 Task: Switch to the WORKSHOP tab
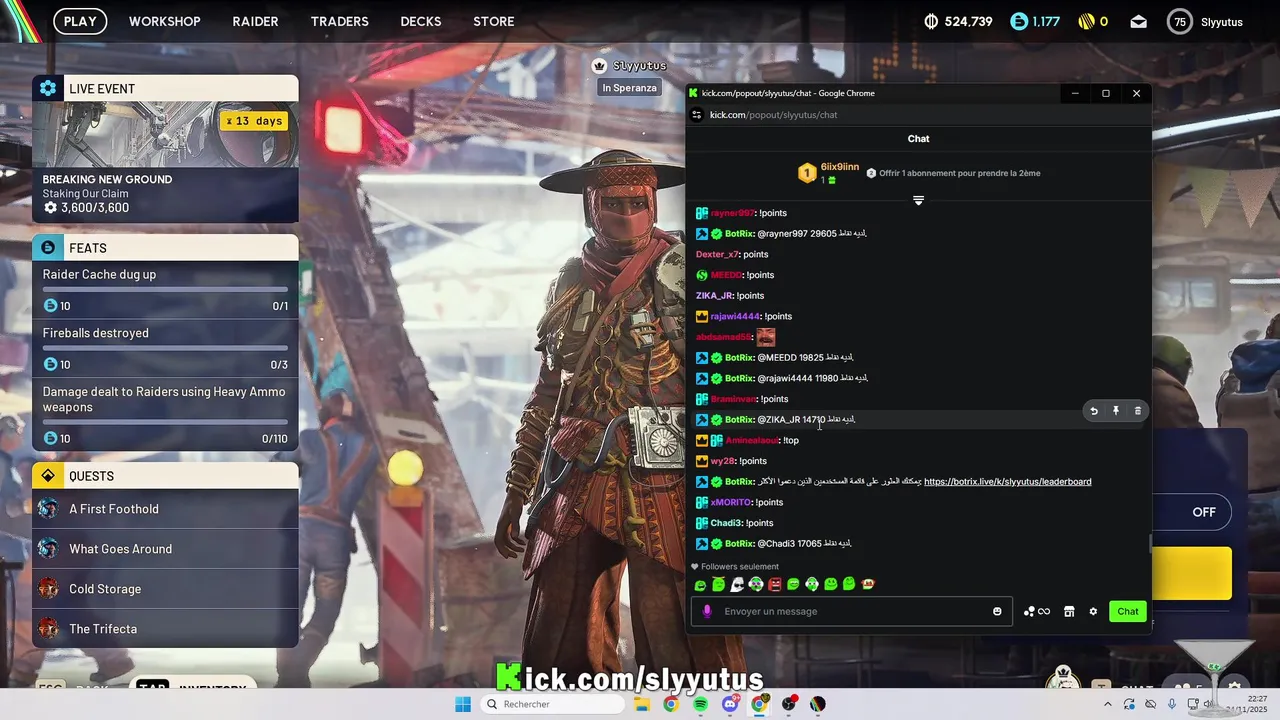165,21
